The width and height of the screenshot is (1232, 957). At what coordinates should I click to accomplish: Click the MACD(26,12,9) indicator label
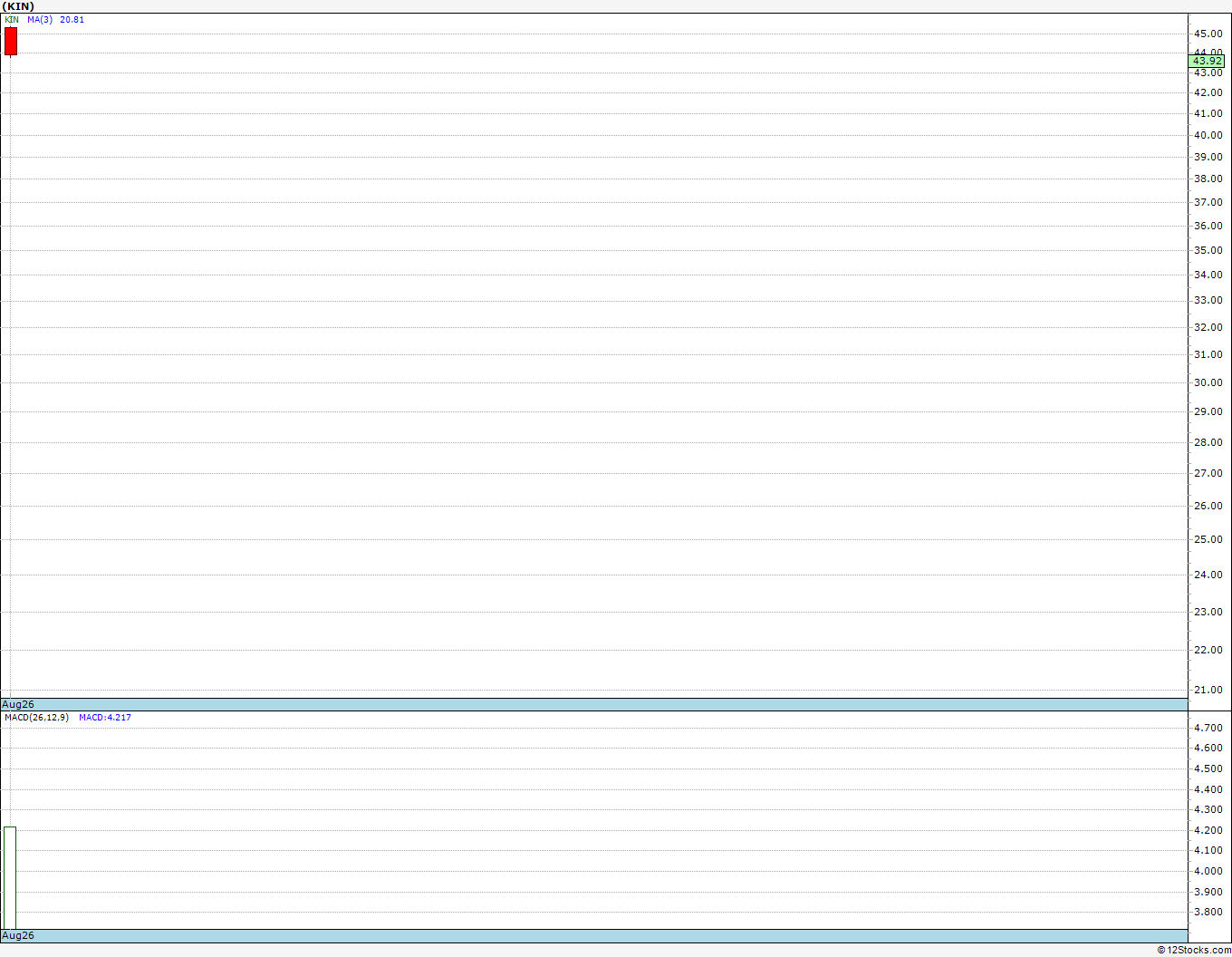tap(36, 717)
